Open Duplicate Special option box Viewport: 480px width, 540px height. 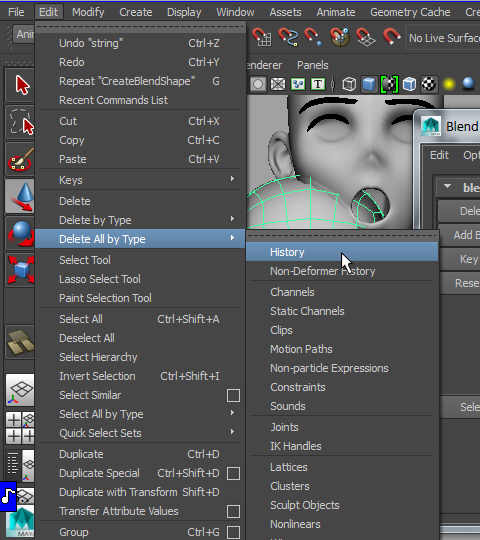point(233,473)
